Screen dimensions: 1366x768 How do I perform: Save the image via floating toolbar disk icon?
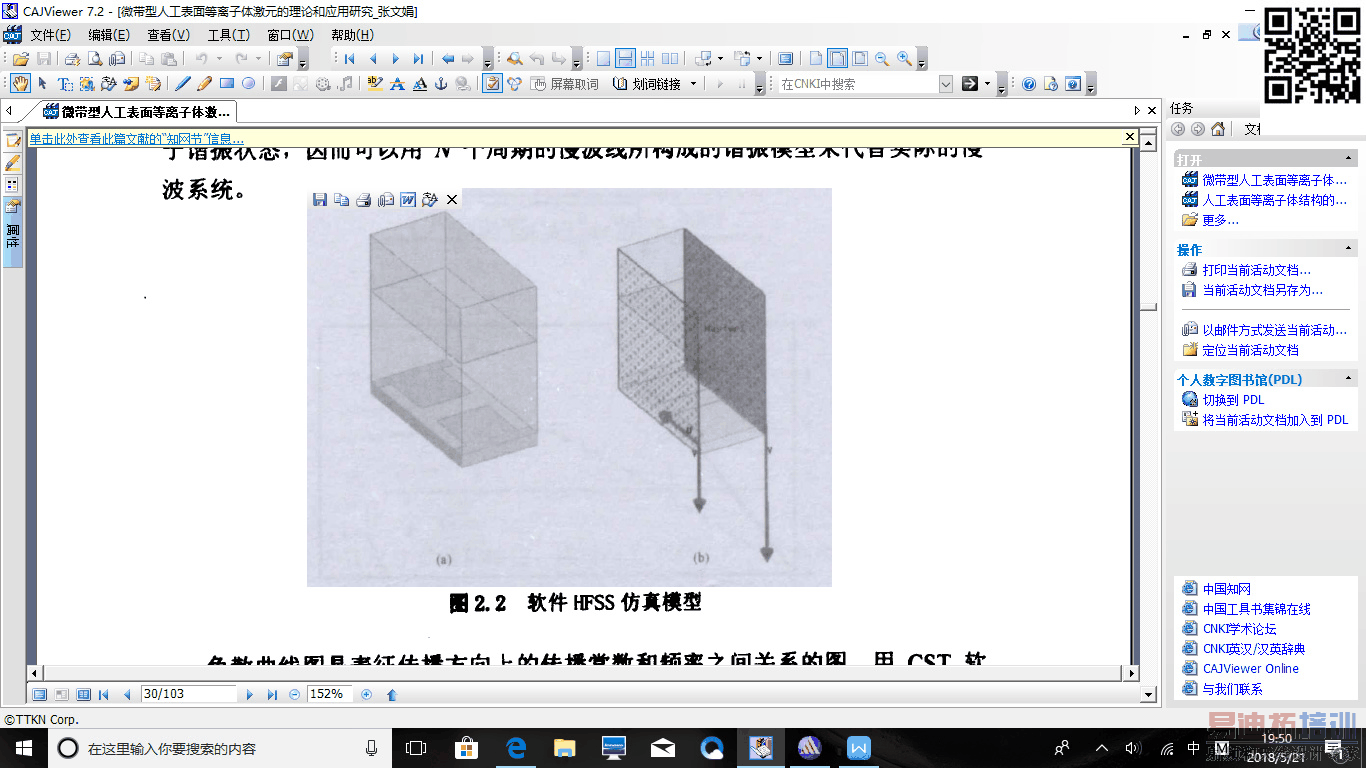coord(320,200)
